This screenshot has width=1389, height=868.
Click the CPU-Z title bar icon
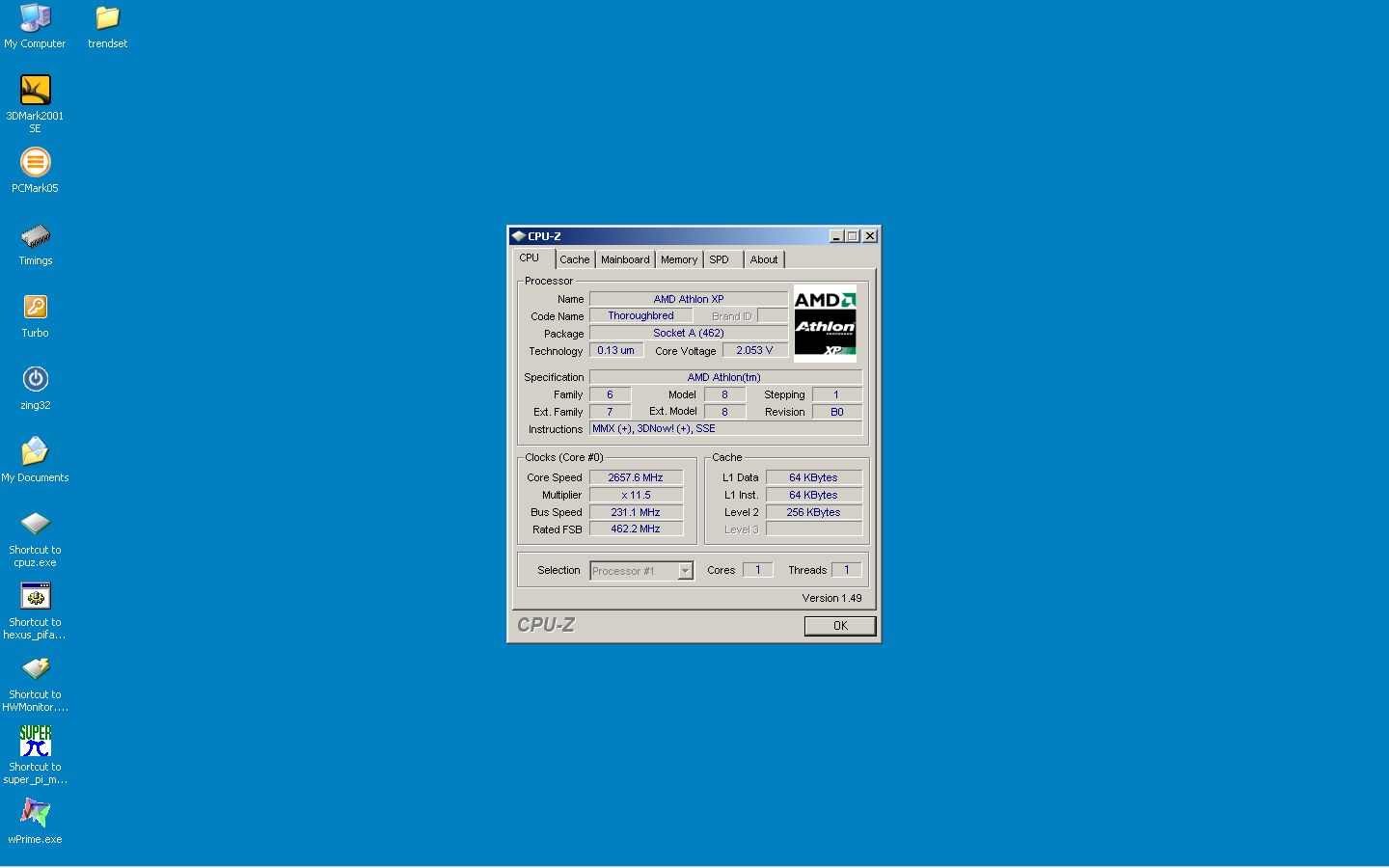click(518, 236)
